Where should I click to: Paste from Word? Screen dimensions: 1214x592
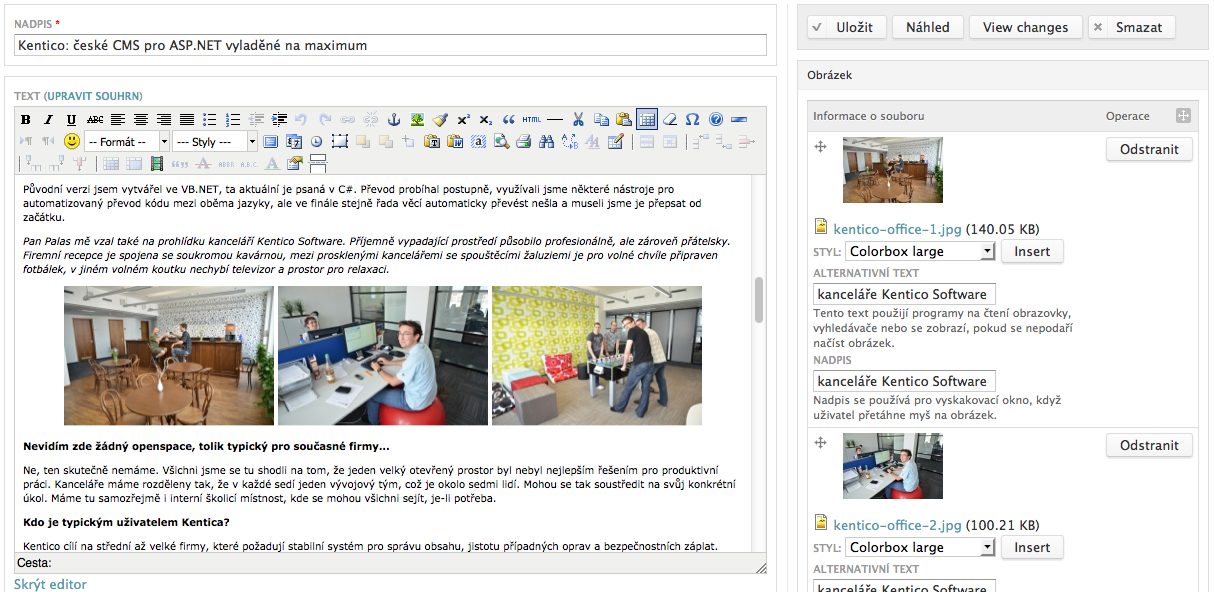455,142
